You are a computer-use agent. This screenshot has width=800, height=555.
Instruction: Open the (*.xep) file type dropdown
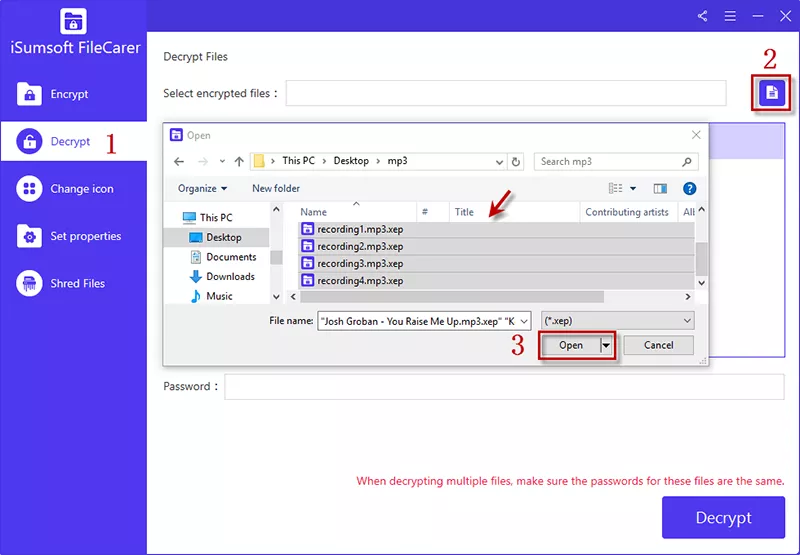coord(617,320)
